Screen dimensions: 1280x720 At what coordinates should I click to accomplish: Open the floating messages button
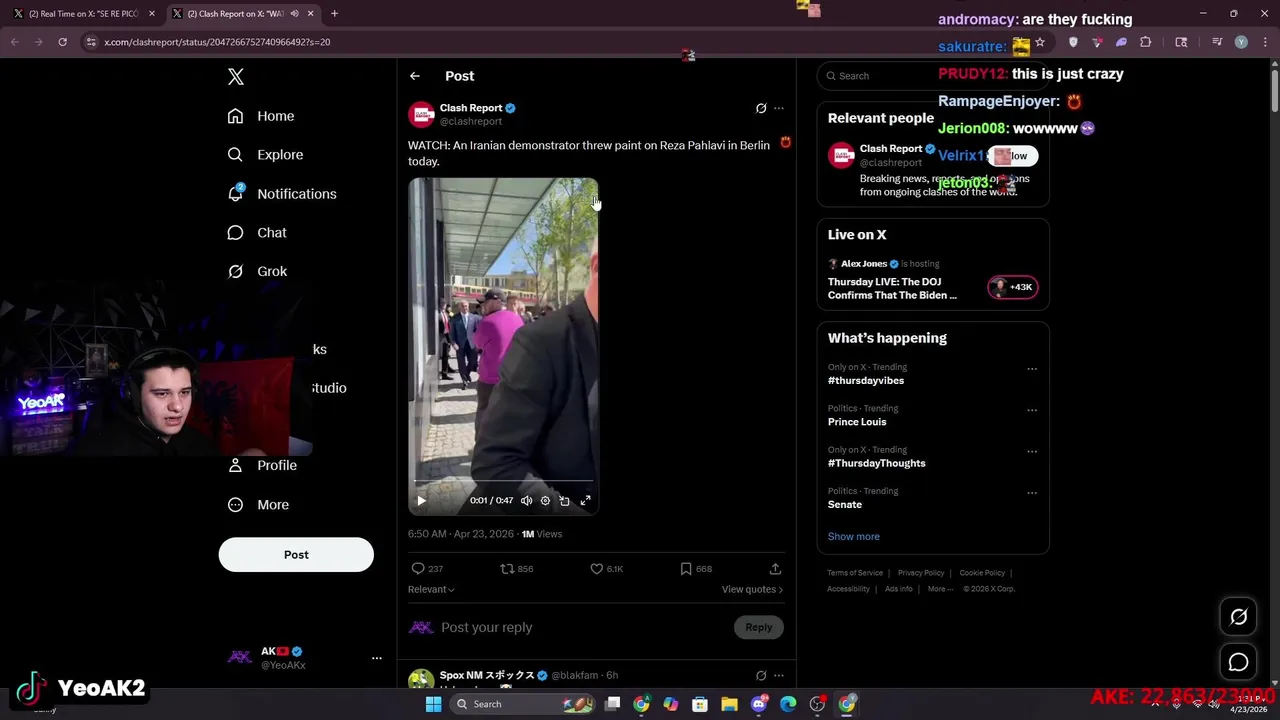click(1239, 663)
